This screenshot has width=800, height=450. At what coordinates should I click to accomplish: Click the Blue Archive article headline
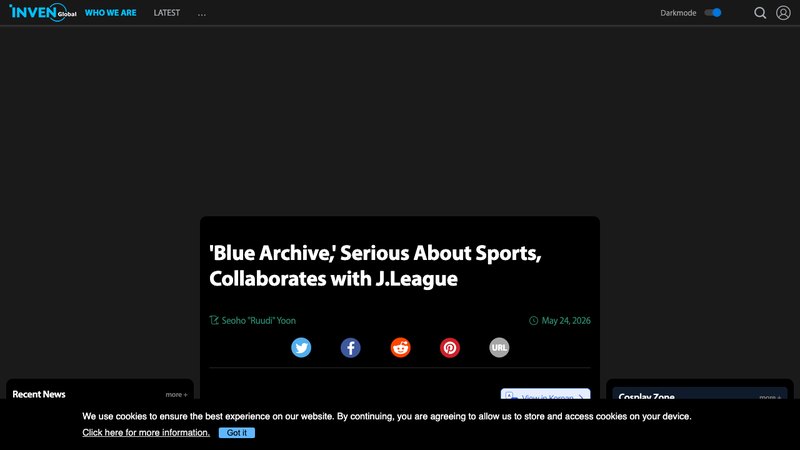(x=375, y=266)
